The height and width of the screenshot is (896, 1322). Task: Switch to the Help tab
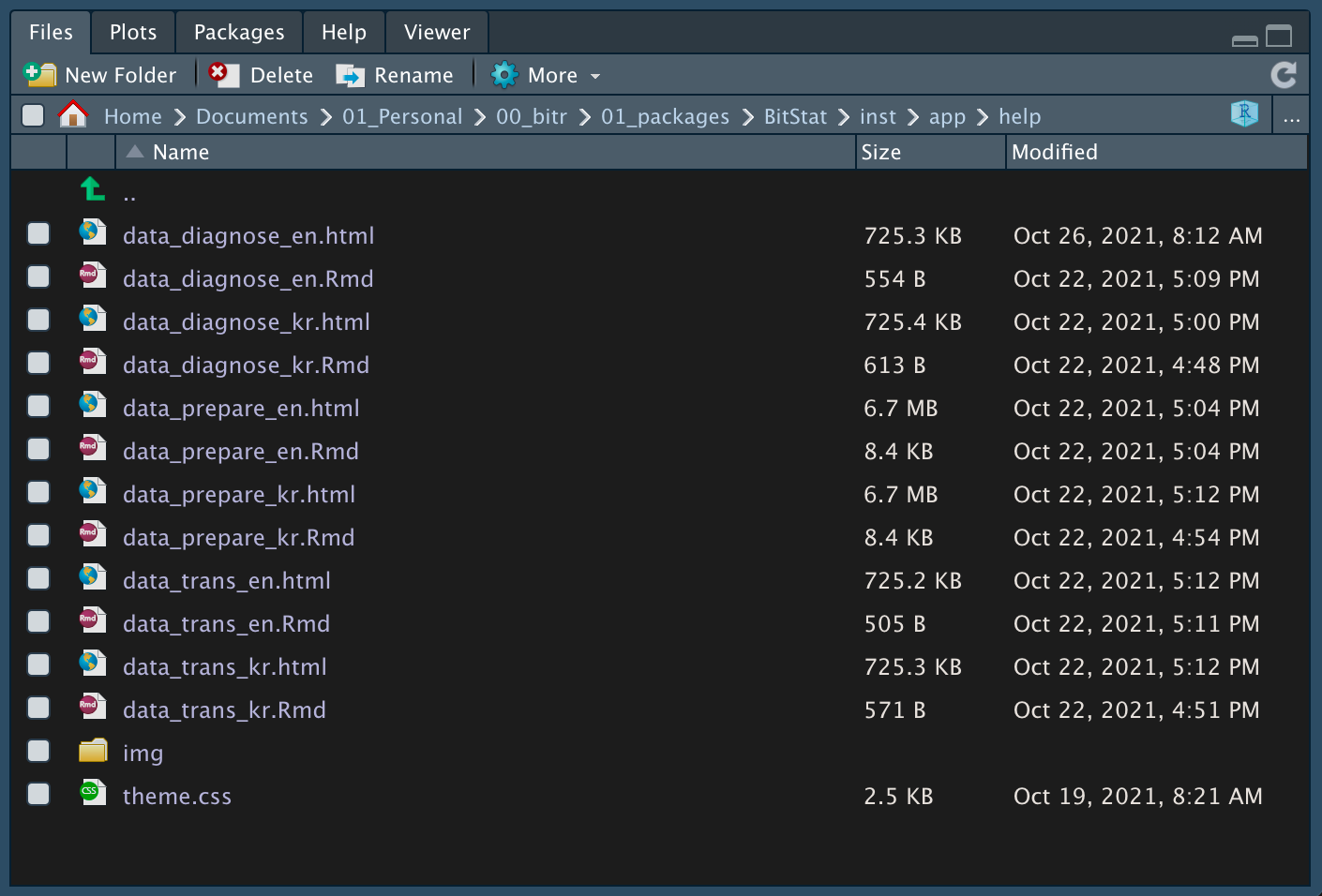(x=344, y=33)
